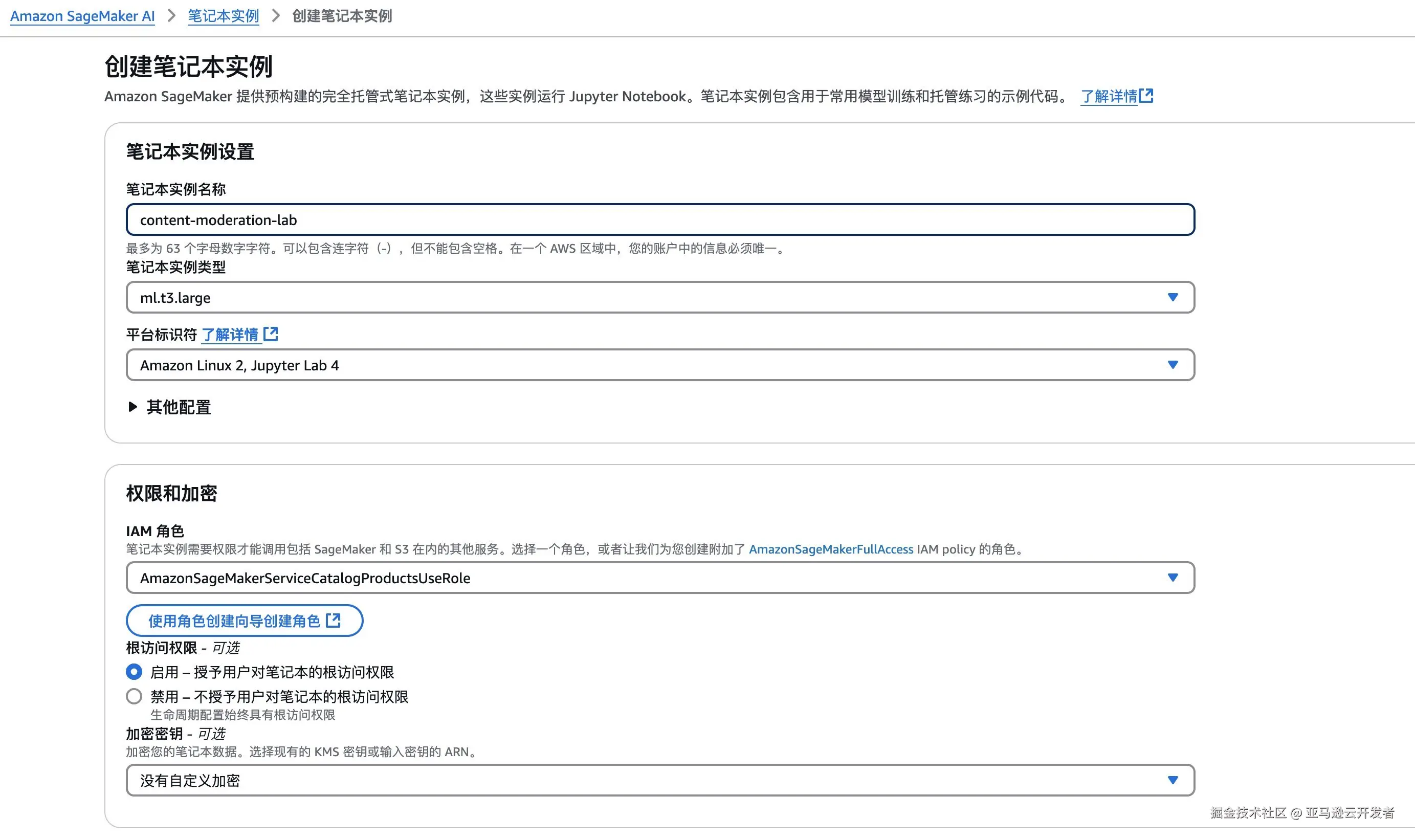The height and width of the screenshot is (840, 1415).
Task: Open the AmazonSageMakerFullAccess policy link
Action: (830, 549)
